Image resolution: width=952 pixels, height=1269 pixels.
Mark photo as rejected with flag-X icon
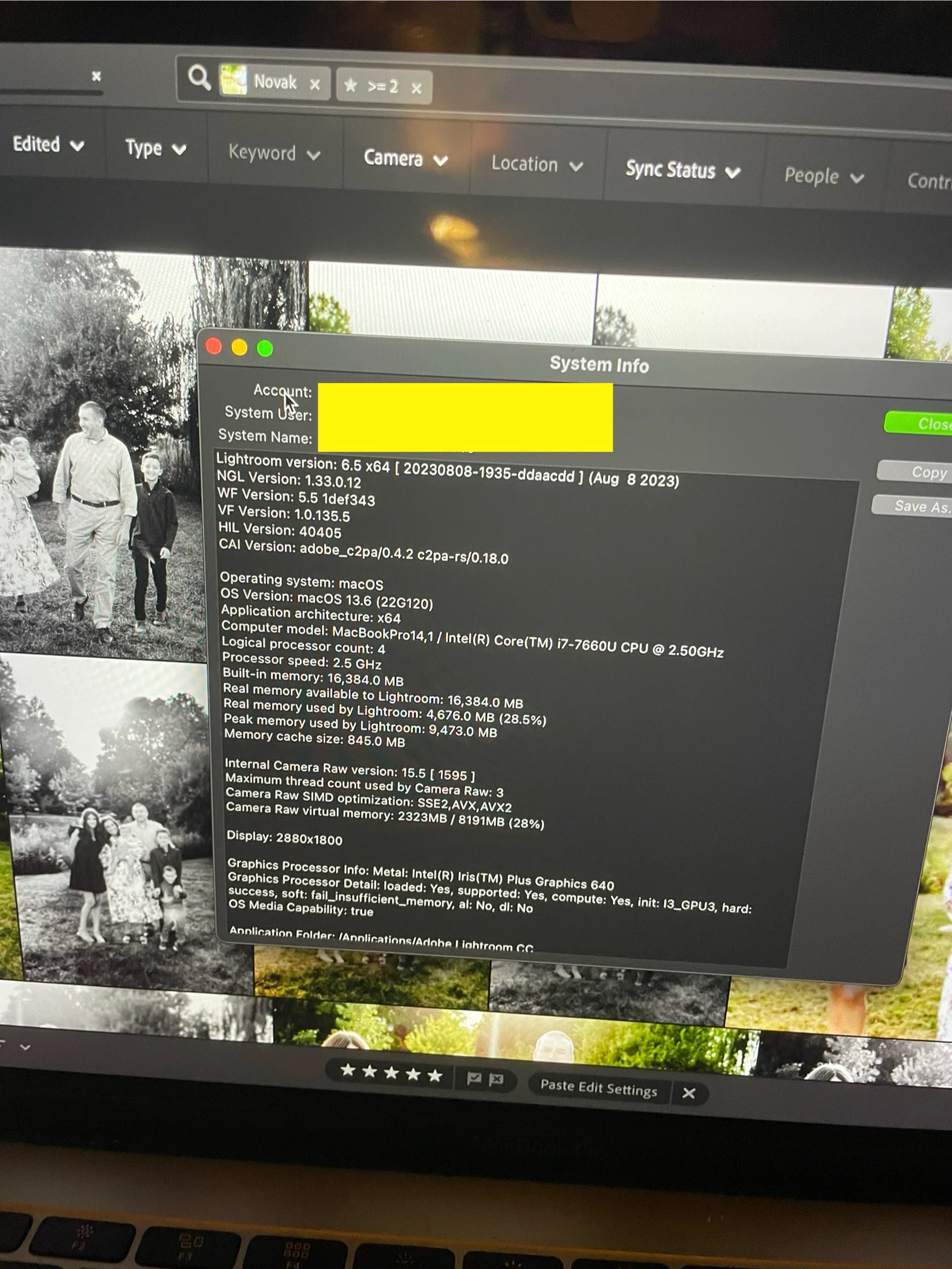496,1080
